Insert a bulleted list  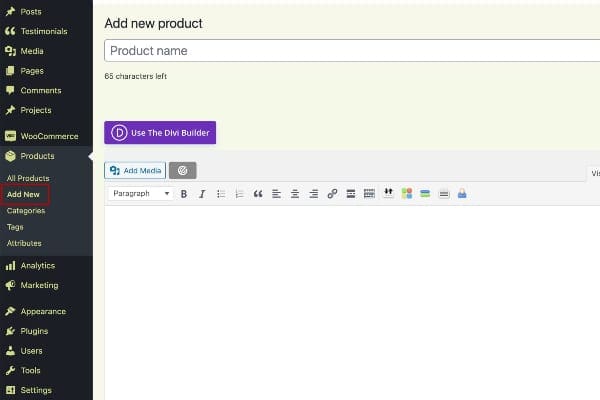pyautogui.click(x=221, y=194)
